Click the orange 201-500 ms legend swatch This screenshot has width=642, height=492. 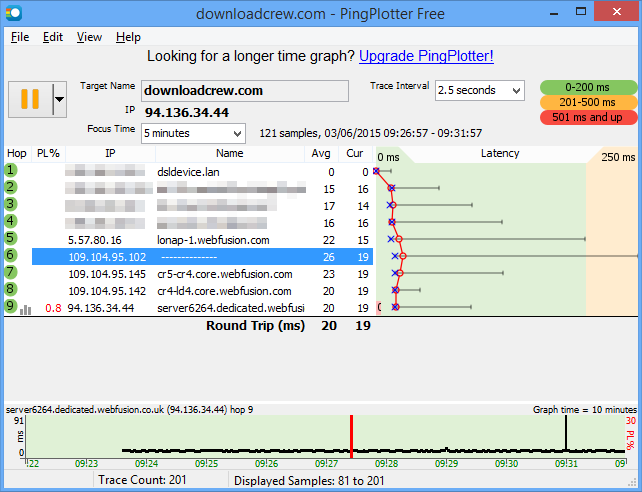click(588, 102)
